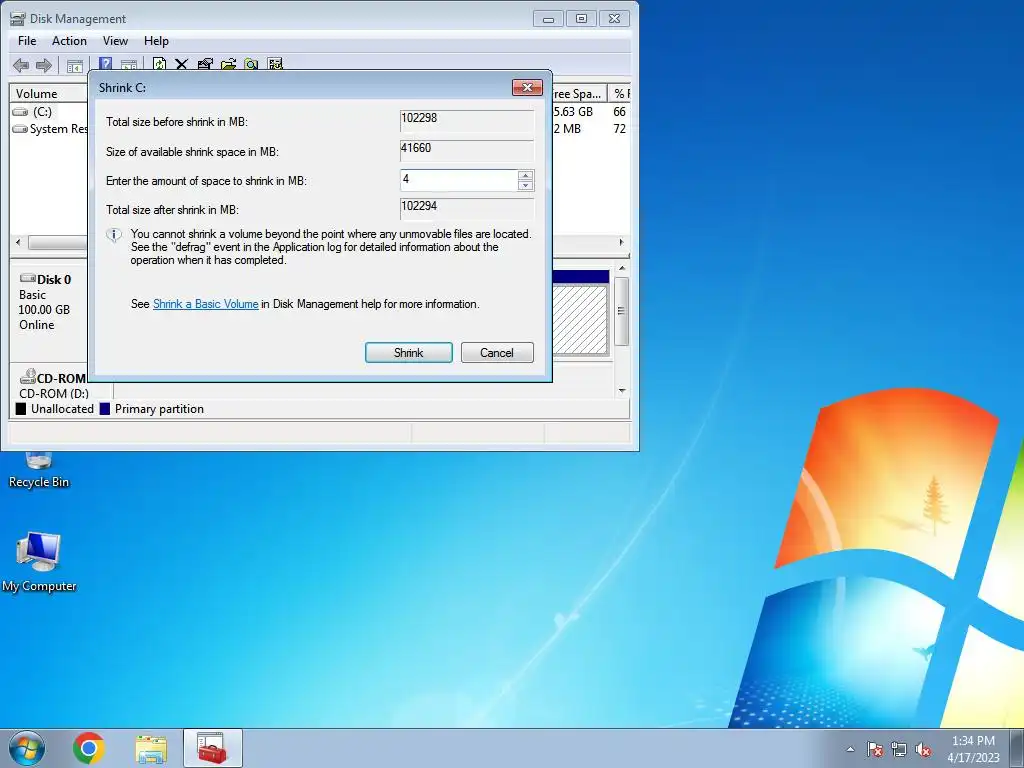Click the open folder toolbar icon

tap(229, 64)
